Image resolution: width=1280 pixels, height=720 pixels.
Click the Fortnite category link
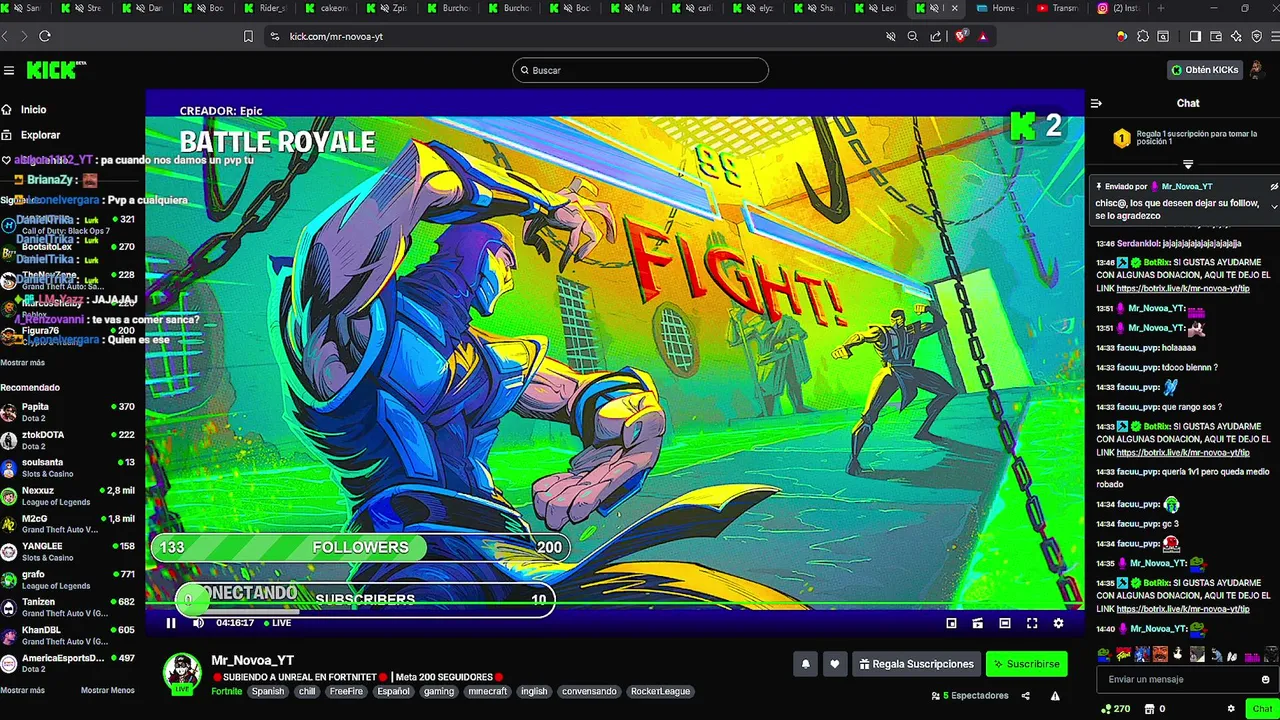tap(226, 691)
